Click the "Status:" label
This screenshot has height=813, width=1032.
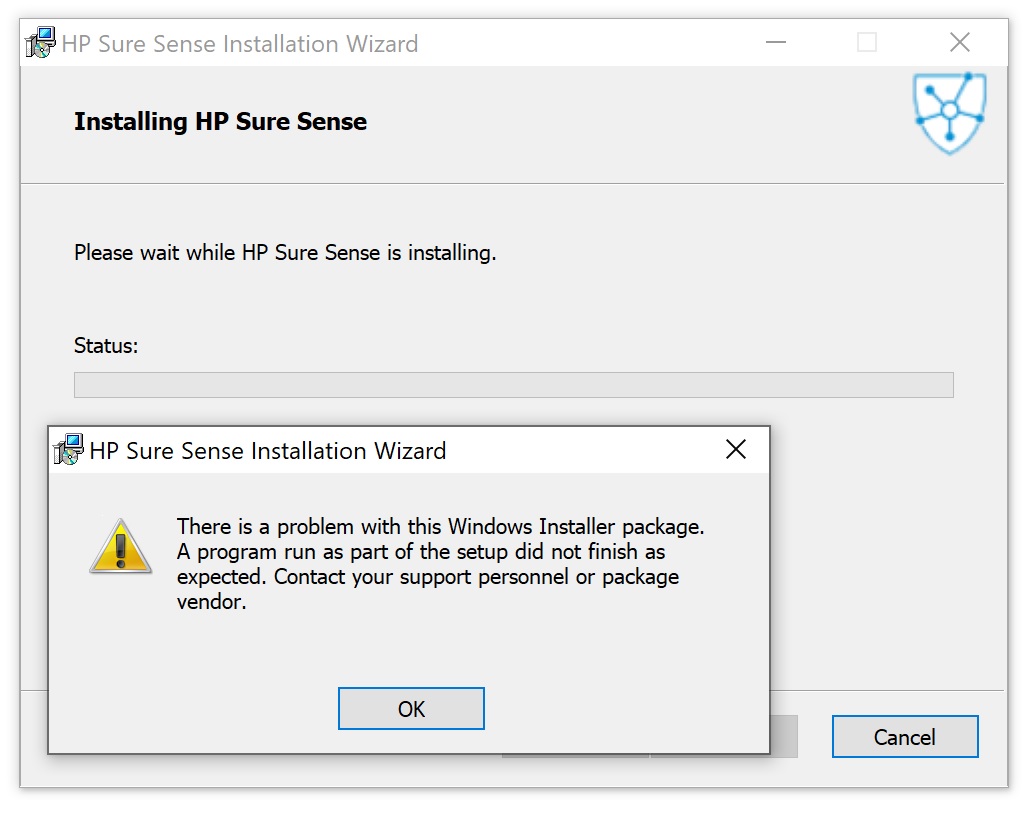pos(106,346)
